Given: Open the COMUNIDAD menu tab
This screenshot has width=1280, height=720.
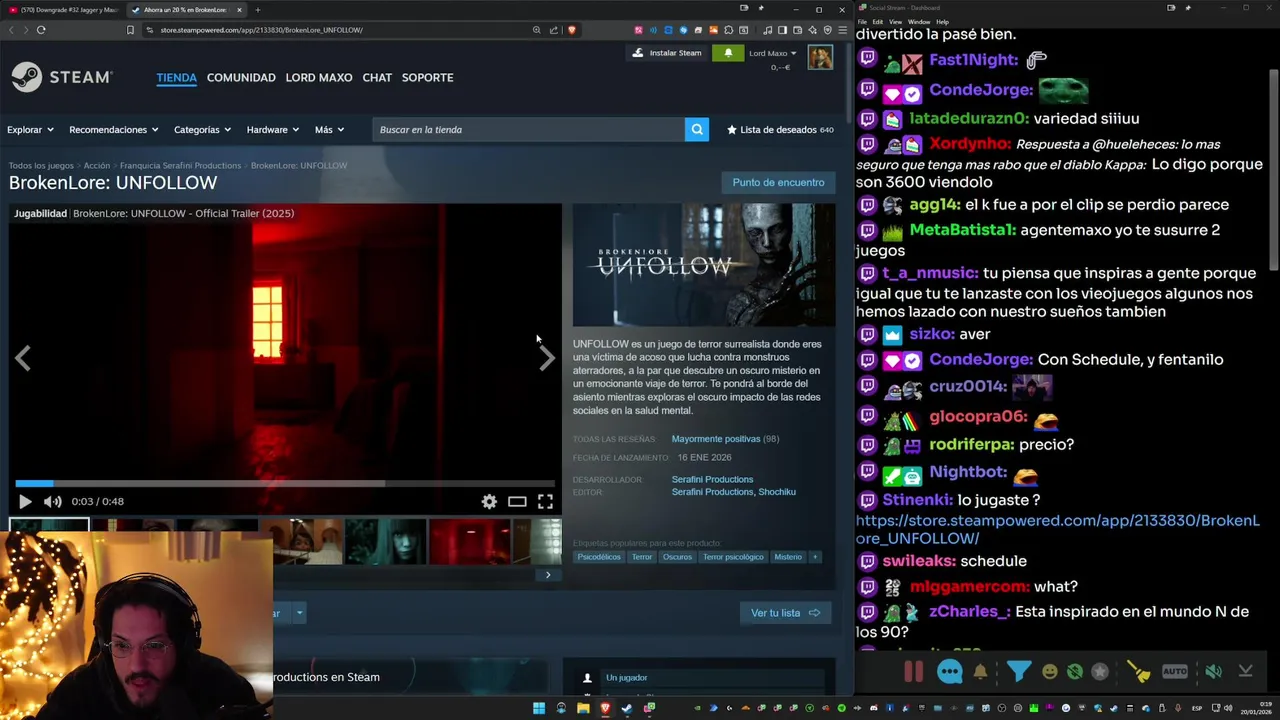Looking at the screenshot, I should [241, 77].
